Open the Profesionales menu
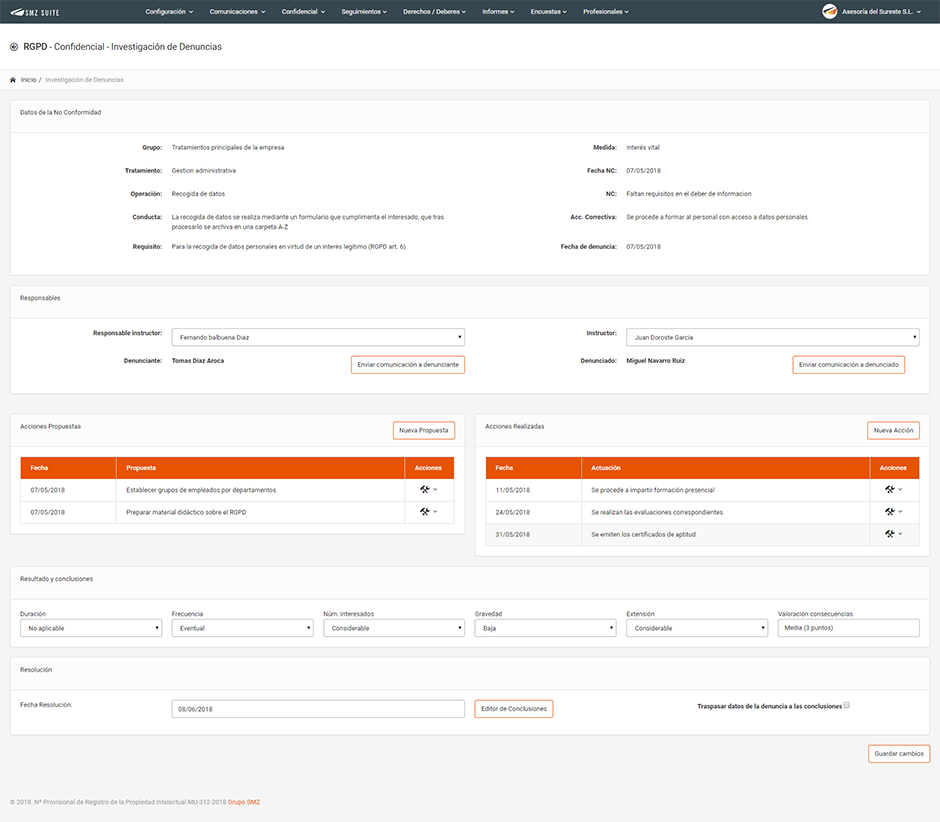Viewport: 940px width, 822px height. [605, 11]
